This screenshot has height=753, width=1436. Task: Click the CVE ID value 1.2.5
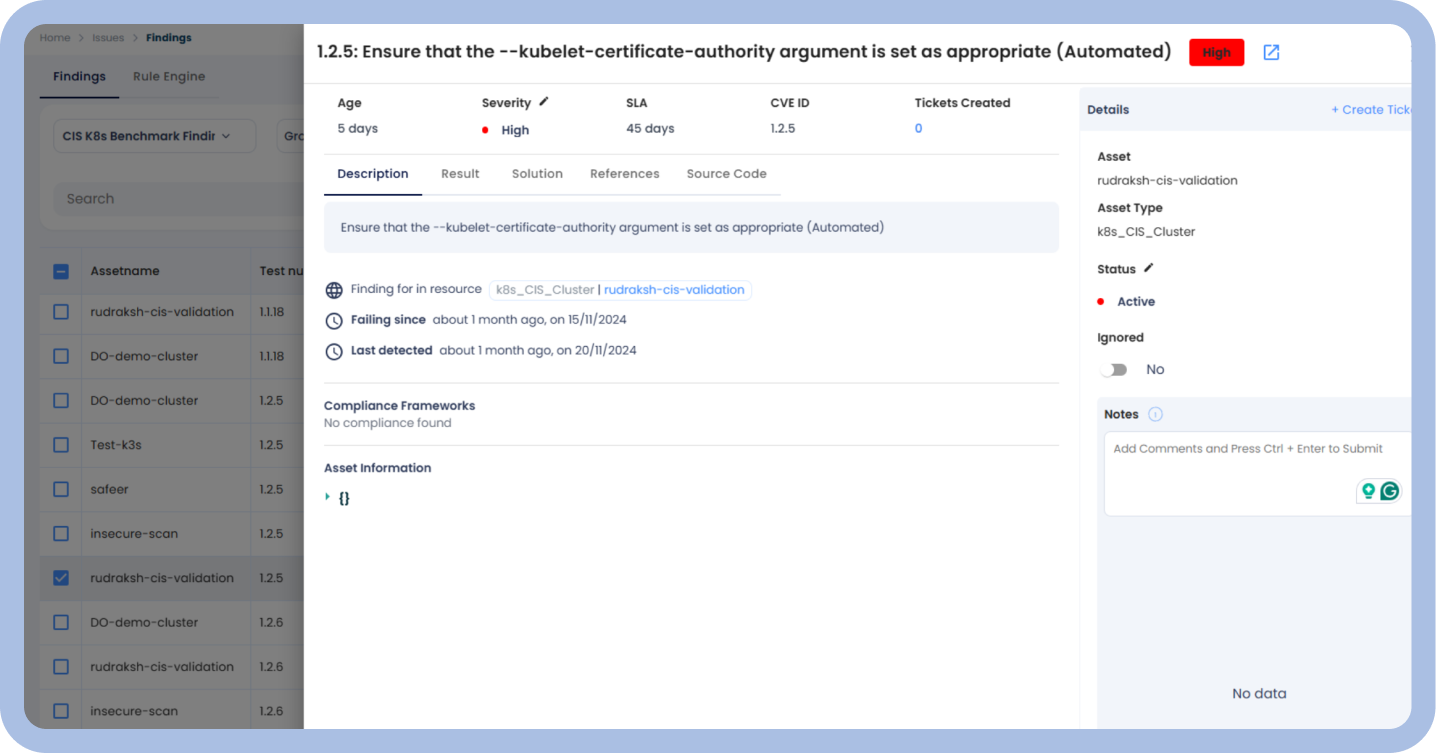(x=783, y=129)
